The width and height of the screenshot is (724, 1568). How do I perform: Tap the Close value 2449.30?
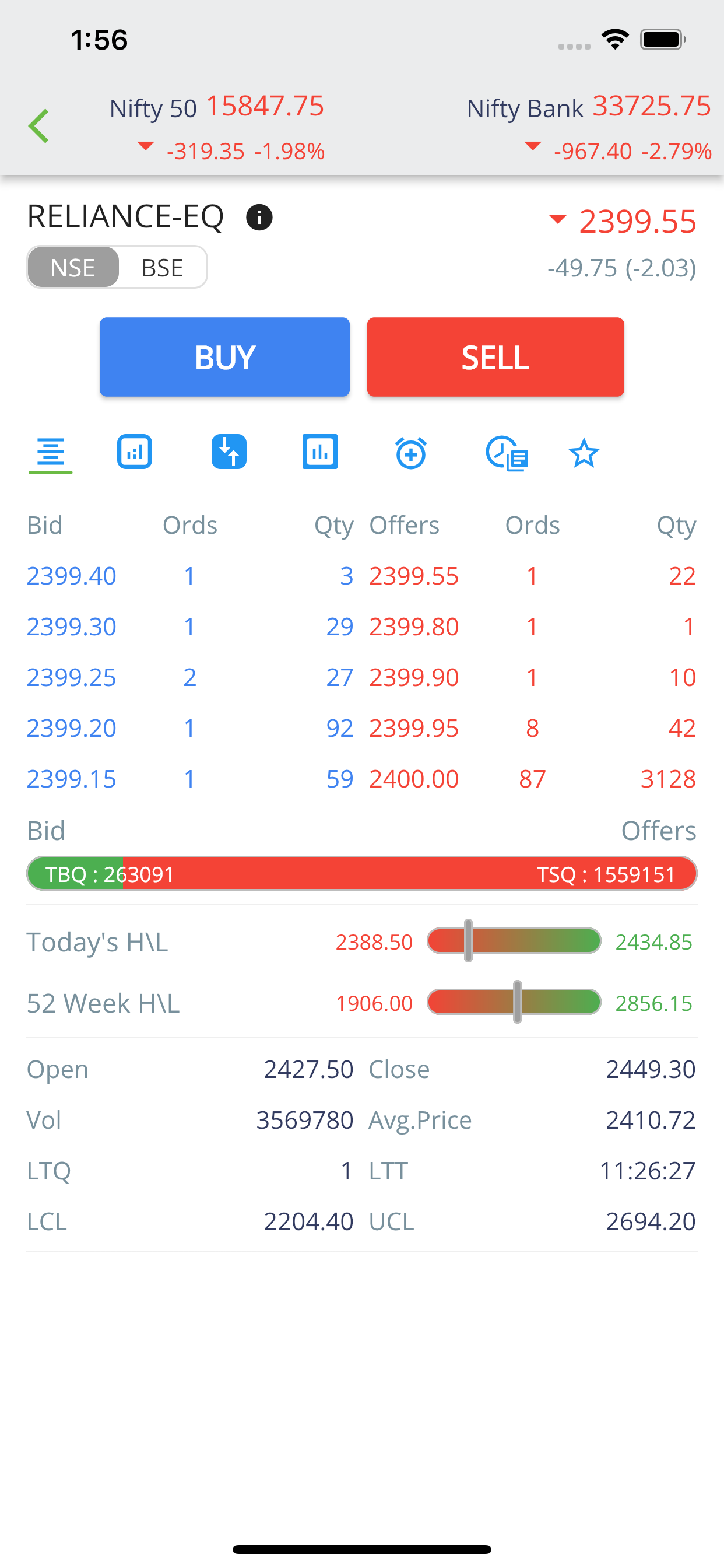coord(651,1069)
